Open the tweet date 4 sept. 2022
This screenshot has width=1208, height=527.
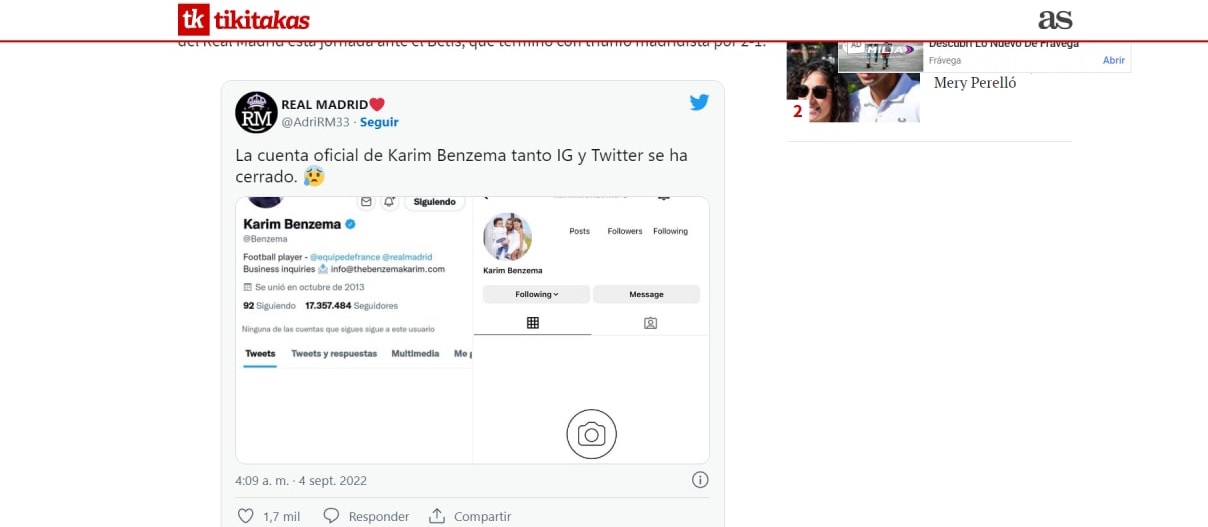point(301,481)
